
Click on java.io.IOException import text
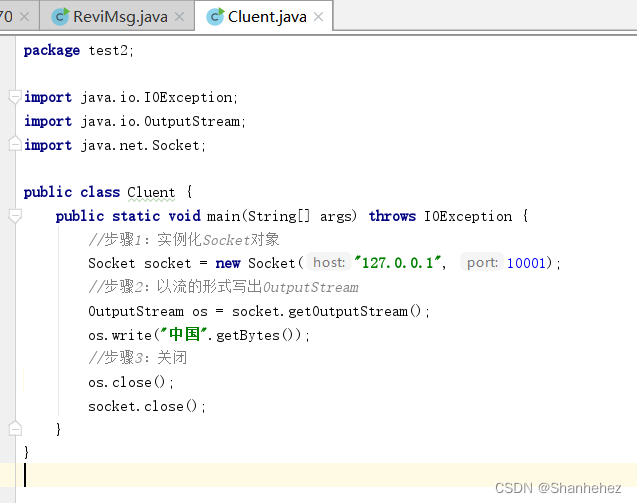tap(159, 98)
